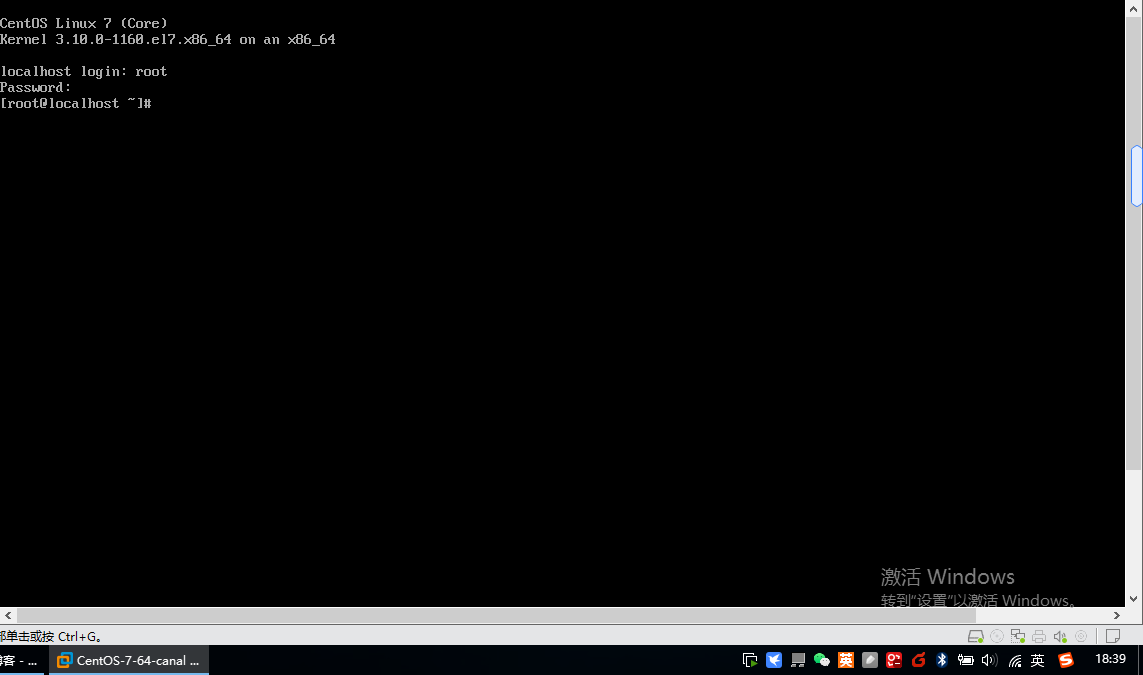The image size is (1143, 675).
Task: Click the Ctrl+G hint in status bar
Action: (51, 636)
